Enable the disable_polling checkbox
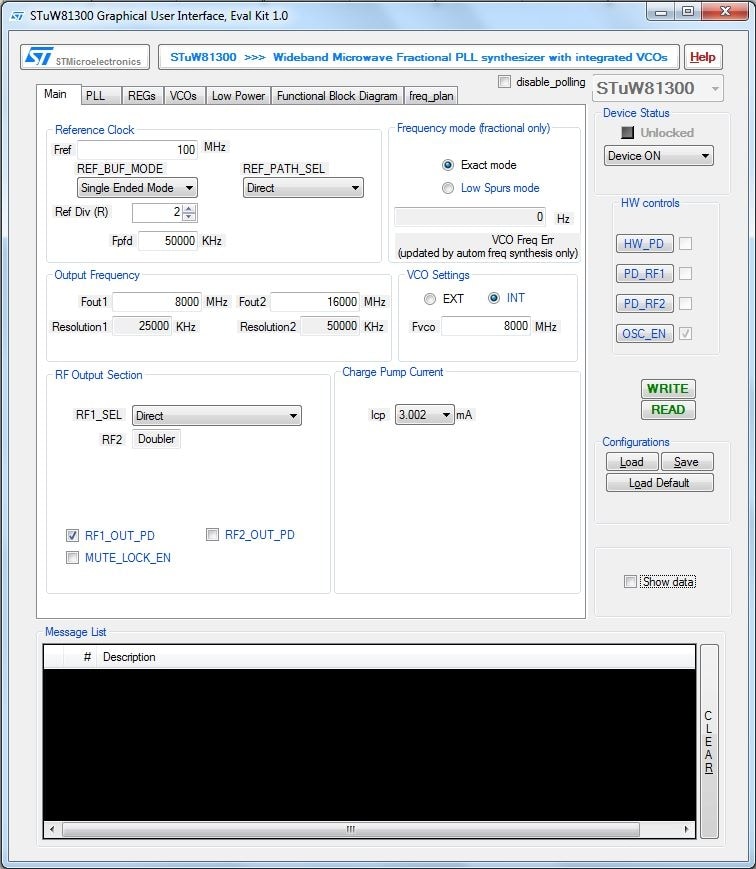 pos(505,82)
